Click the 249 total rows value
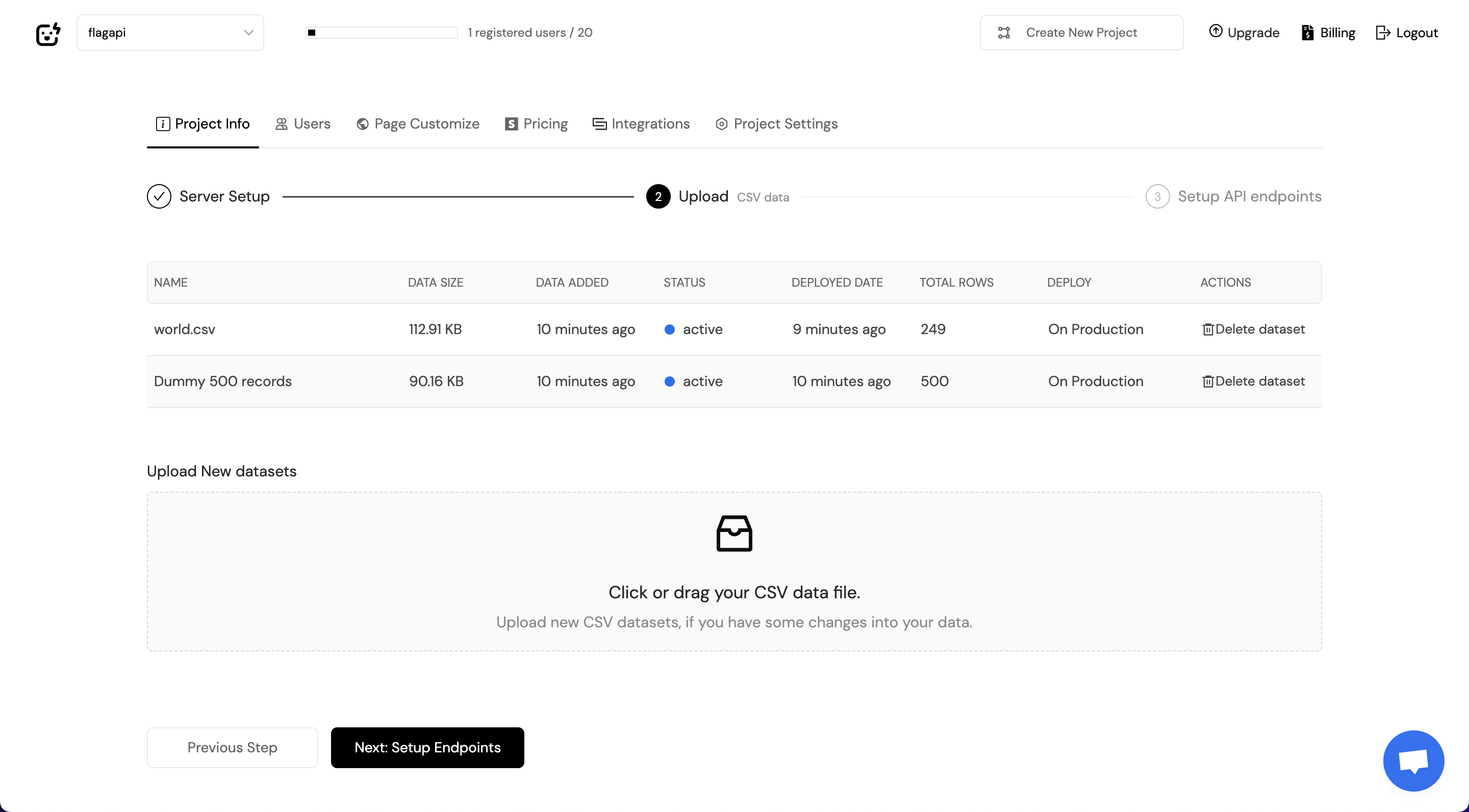 [933, 329]
